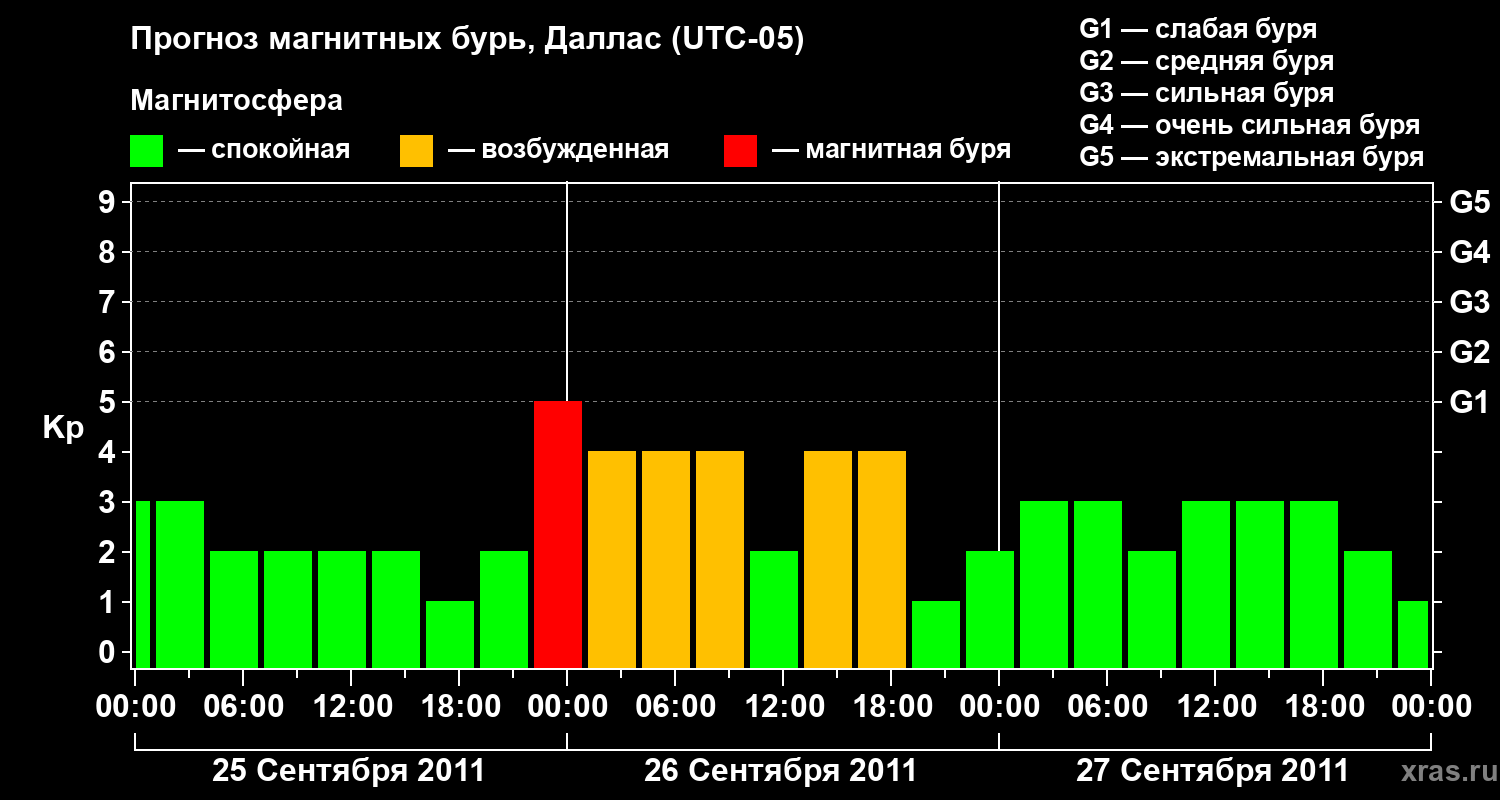
Task: Click the '12:00' time label under 27 Сентября
Action: pos(1215,707)
